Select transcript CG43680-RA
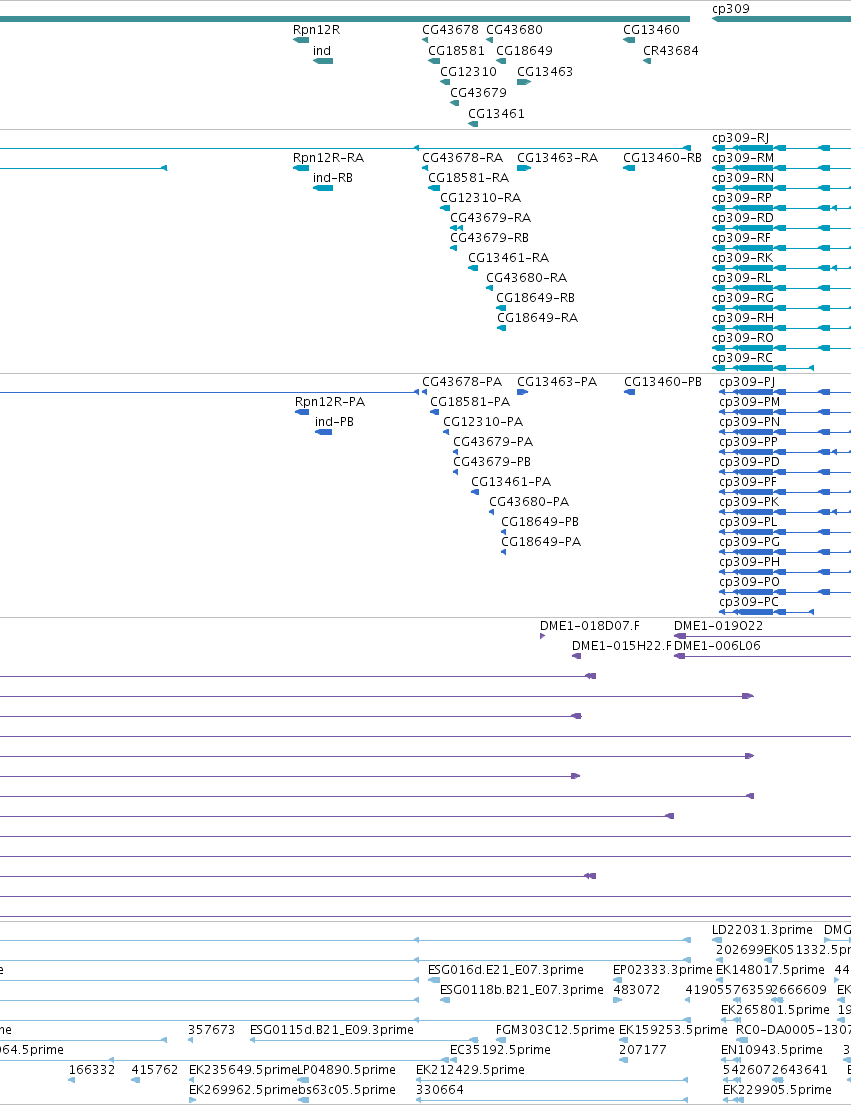The image size is (851, 1105). point(489,288)
